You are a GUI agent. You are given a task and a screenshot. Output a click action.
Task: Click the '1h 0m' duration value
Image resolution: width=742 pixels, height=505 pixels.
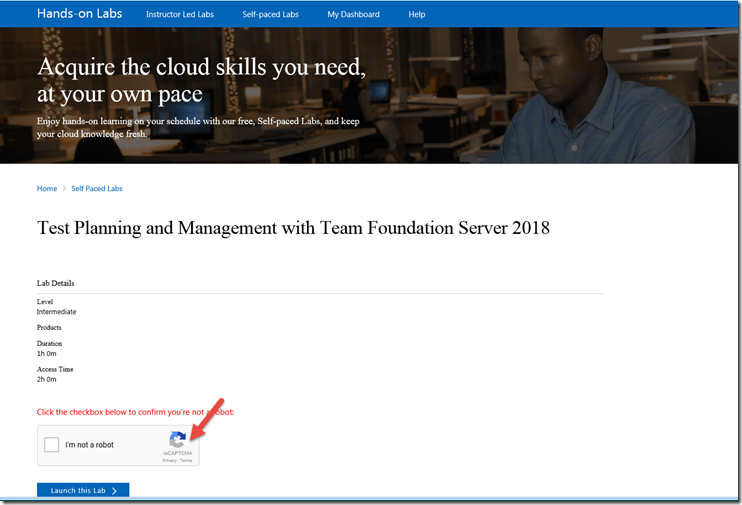click(46, 354)
